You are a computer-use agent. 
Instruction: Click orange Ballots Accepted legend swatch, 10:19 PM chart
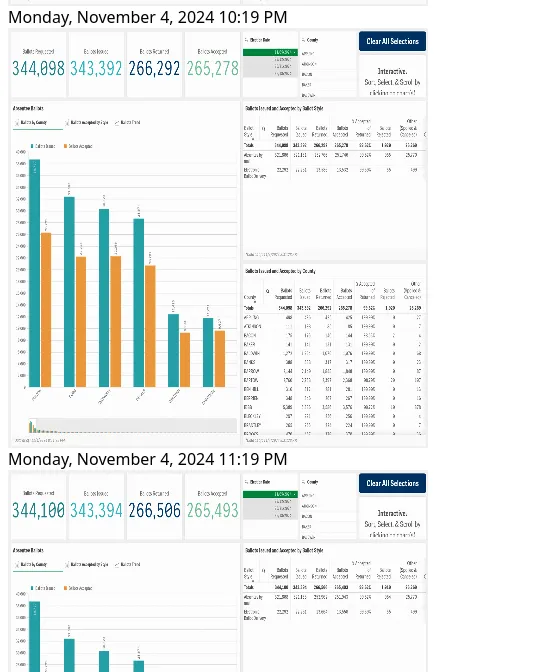[66, 146]
